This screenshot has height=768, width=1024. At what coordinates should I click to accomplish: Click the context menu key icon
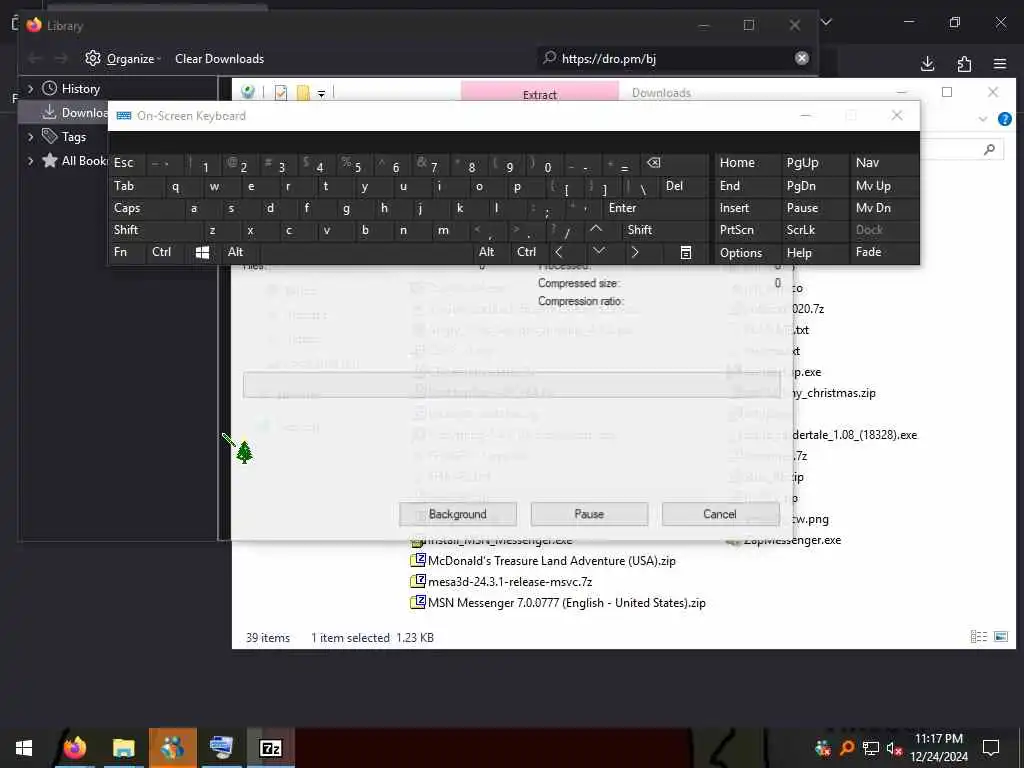[x=686, y=252]
